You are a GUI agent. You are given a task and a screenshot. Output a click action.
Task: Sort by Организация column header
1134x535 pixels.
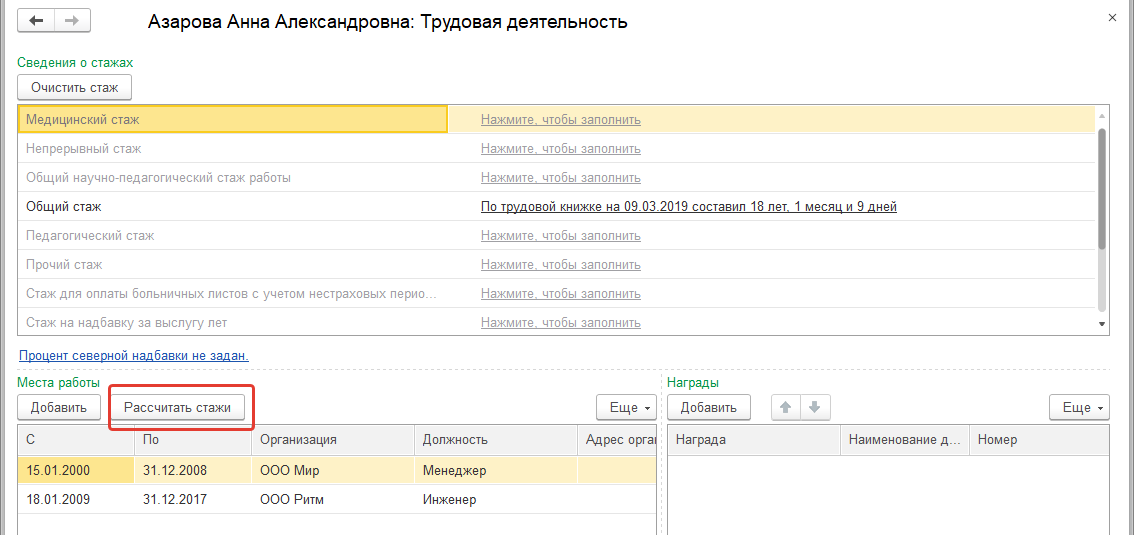tap(298, 440)
